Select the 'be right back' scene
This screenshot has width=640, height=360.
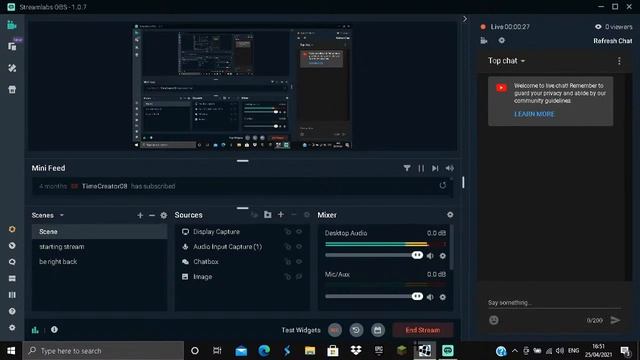100,262
